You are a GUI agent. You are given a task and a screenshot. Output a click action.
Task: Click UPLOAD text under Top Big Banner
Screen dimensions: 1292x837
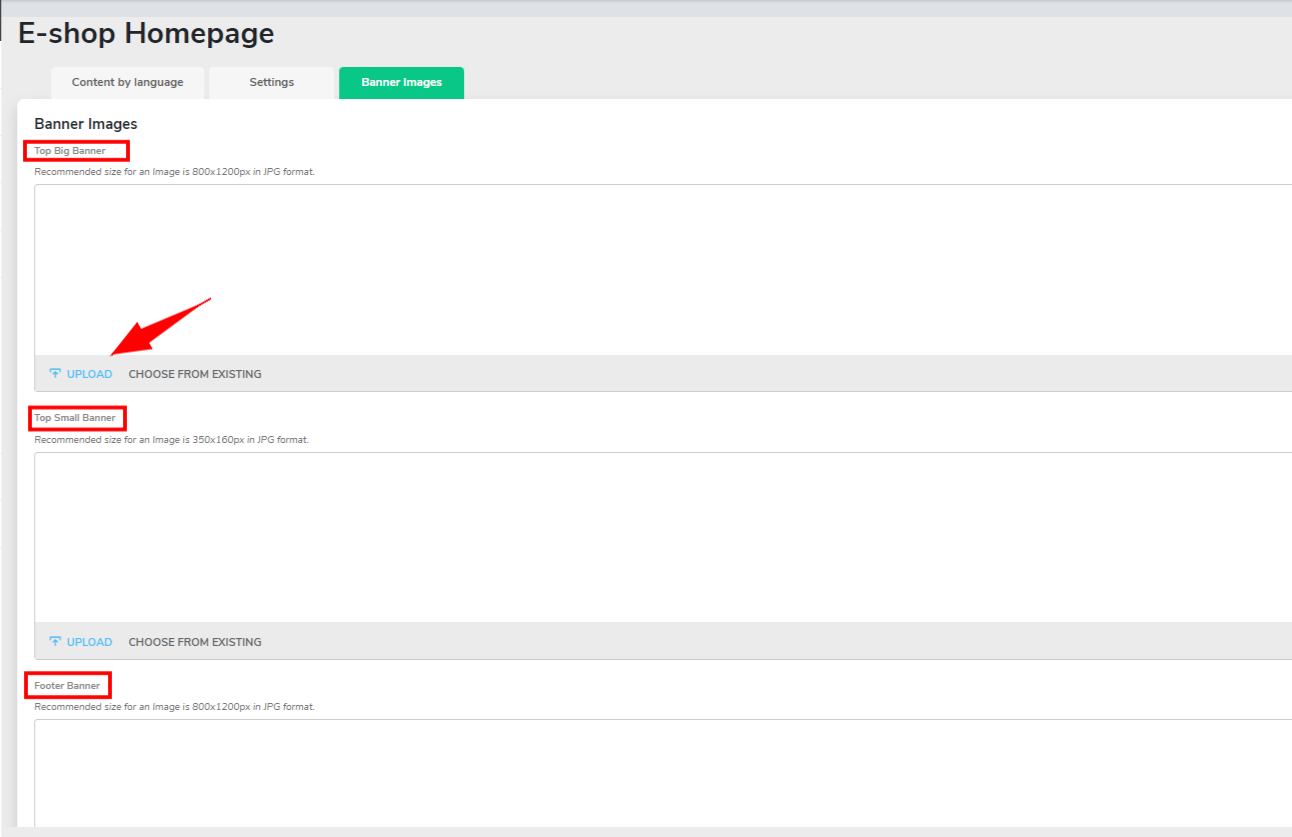pyautogui.click(x=90, y=374)
